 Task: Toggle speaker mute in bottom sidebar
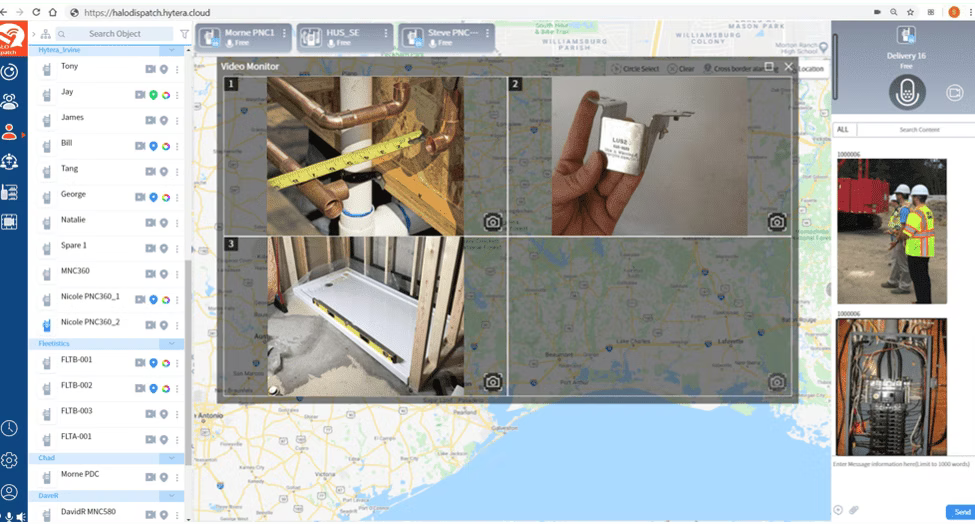click(x=21, y=517)
